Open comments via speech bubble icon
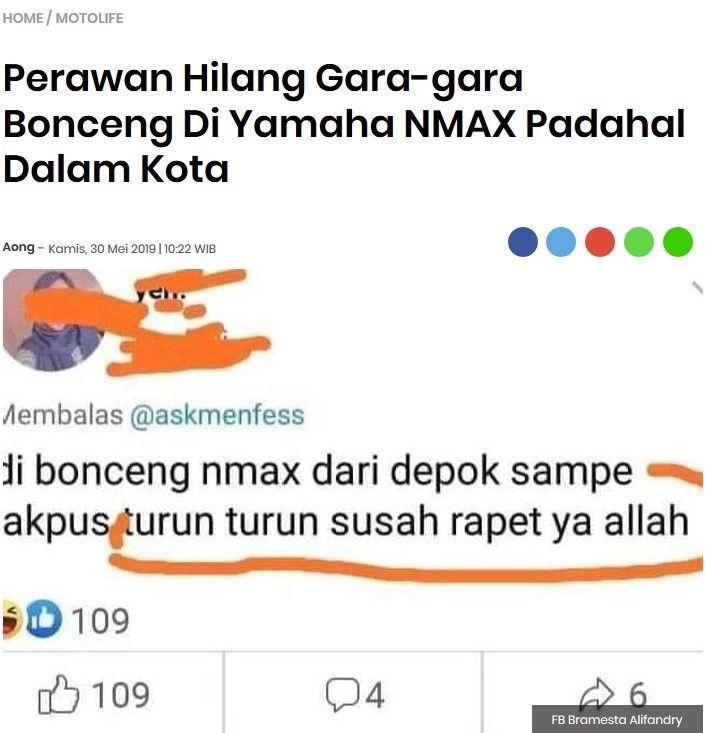Image resolution: width=706 pixels, height=733 pixels. pyautogui.click(x=343, y=694)
